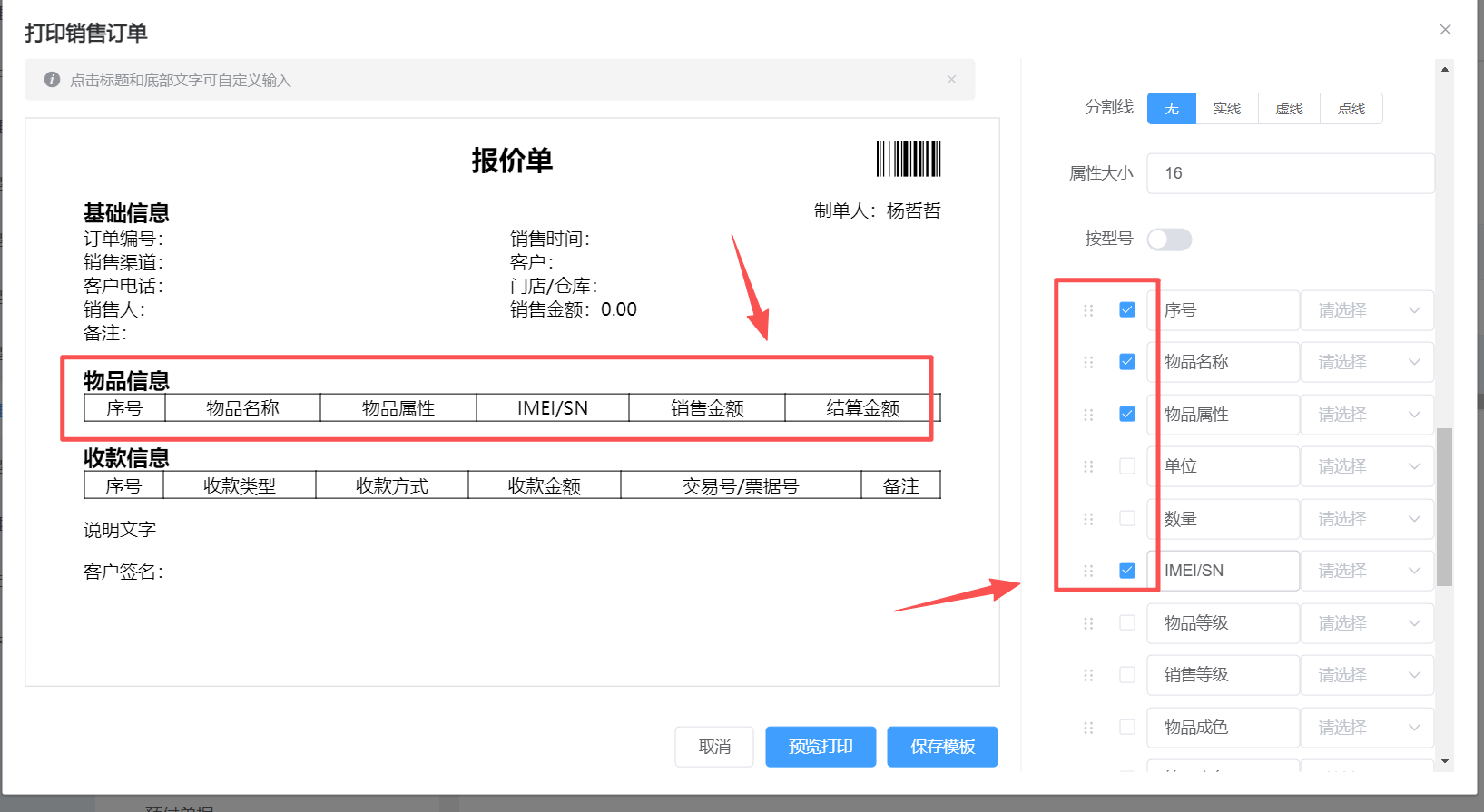
Task: Expand the 请选择 dropdown next to IMEI/SN
Action: point(1367,571)
